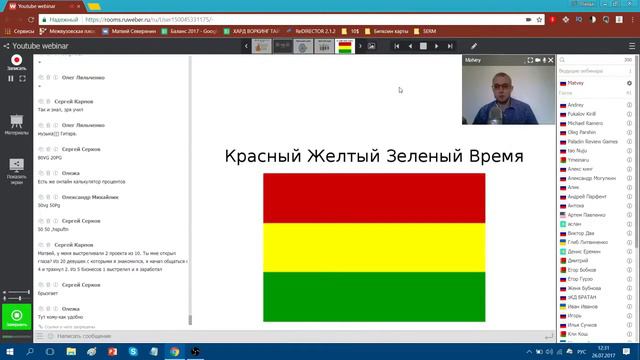640x360 pixels.
Task: Select participant Александр Могулкин
Action: pyautogui.click(x=592, y=178)
